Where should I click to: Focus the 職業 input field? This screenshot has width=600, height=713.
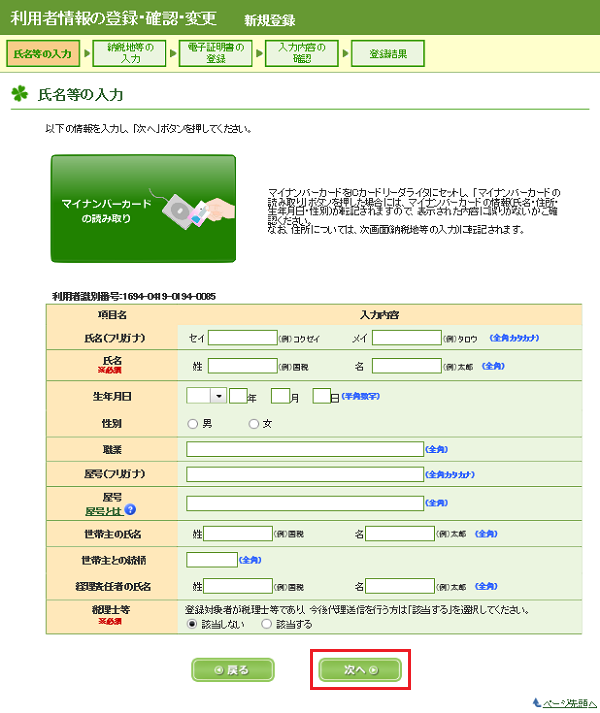305,449
